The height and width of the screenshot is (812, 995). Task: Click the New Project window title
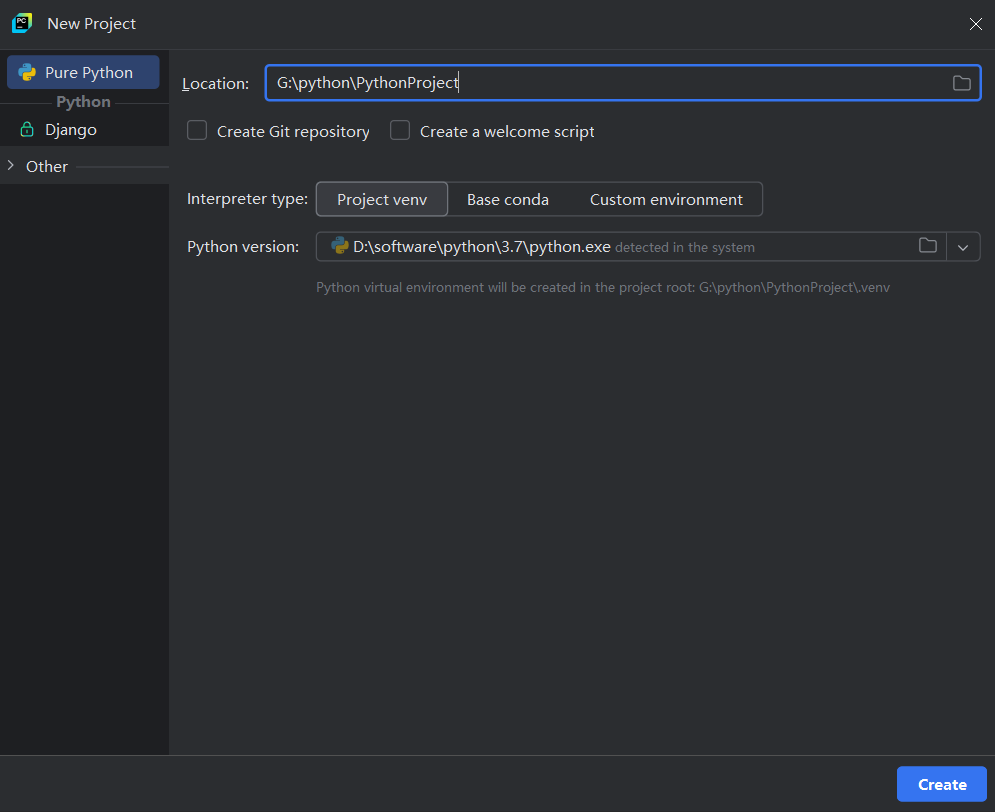(x=91, y=23)
